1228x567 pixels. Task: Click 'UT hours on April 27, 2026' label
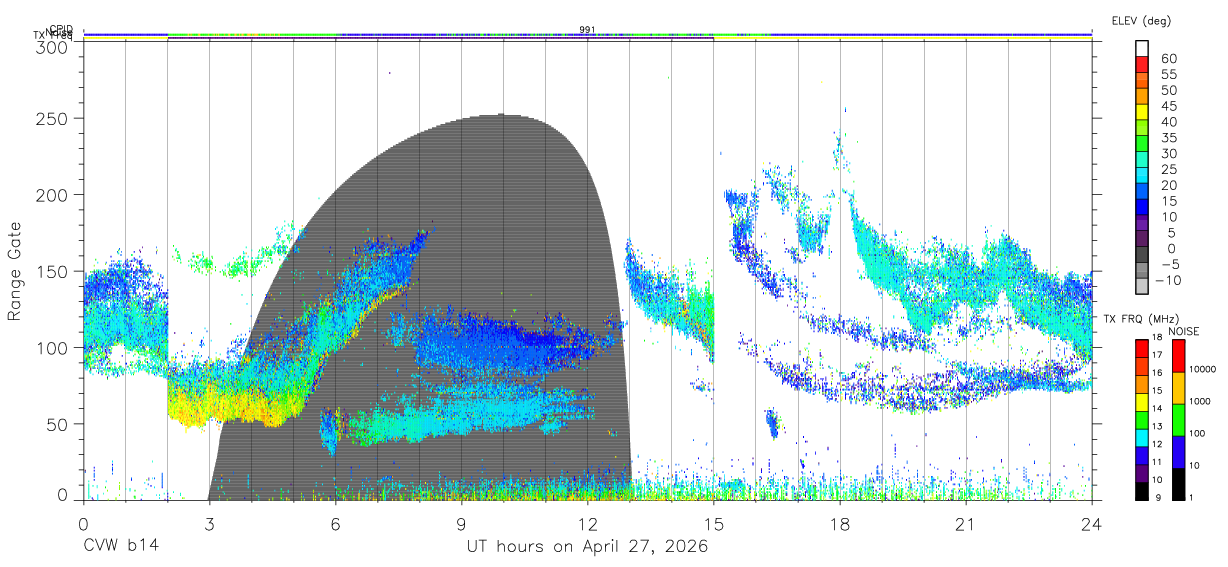[x=587, y=547]
